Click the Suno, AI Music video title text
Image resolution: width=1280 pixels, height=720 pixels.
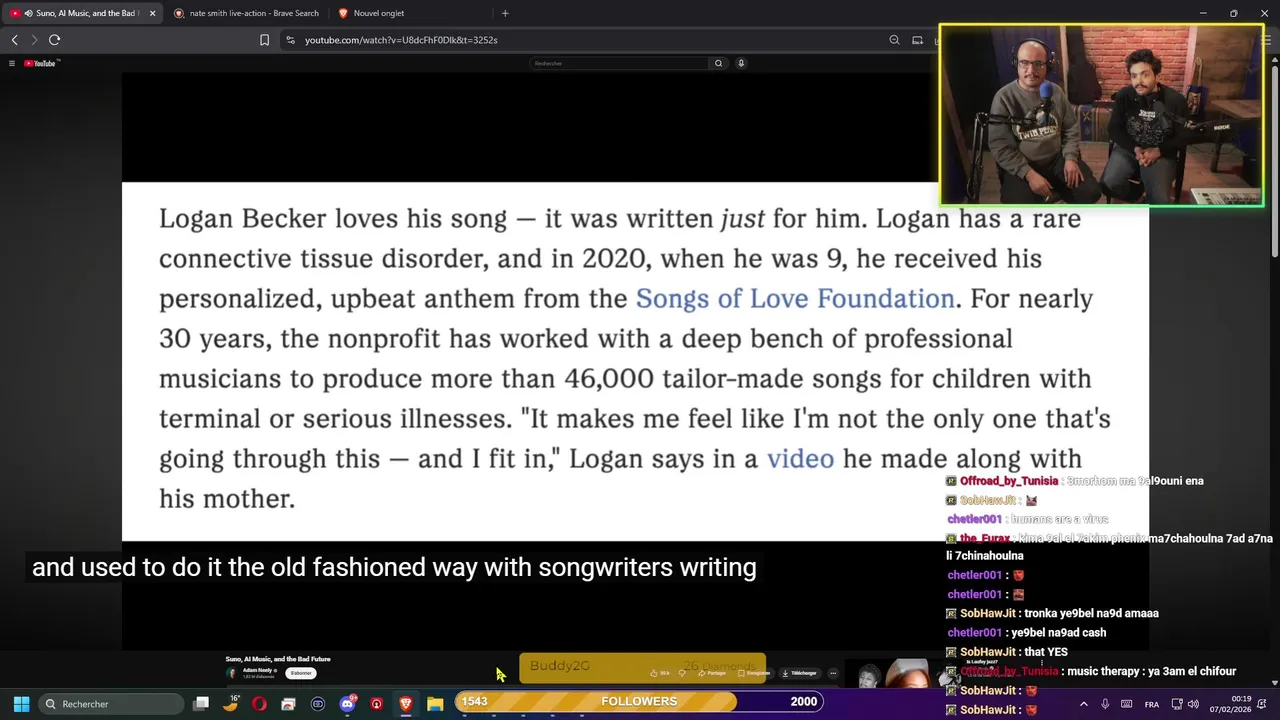[x=278, y=659]
